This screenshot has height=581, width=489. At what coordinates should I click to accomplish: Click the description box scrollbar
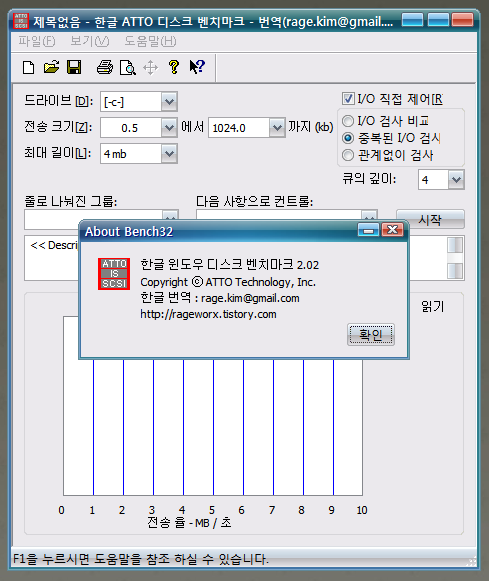click(455, 258)
